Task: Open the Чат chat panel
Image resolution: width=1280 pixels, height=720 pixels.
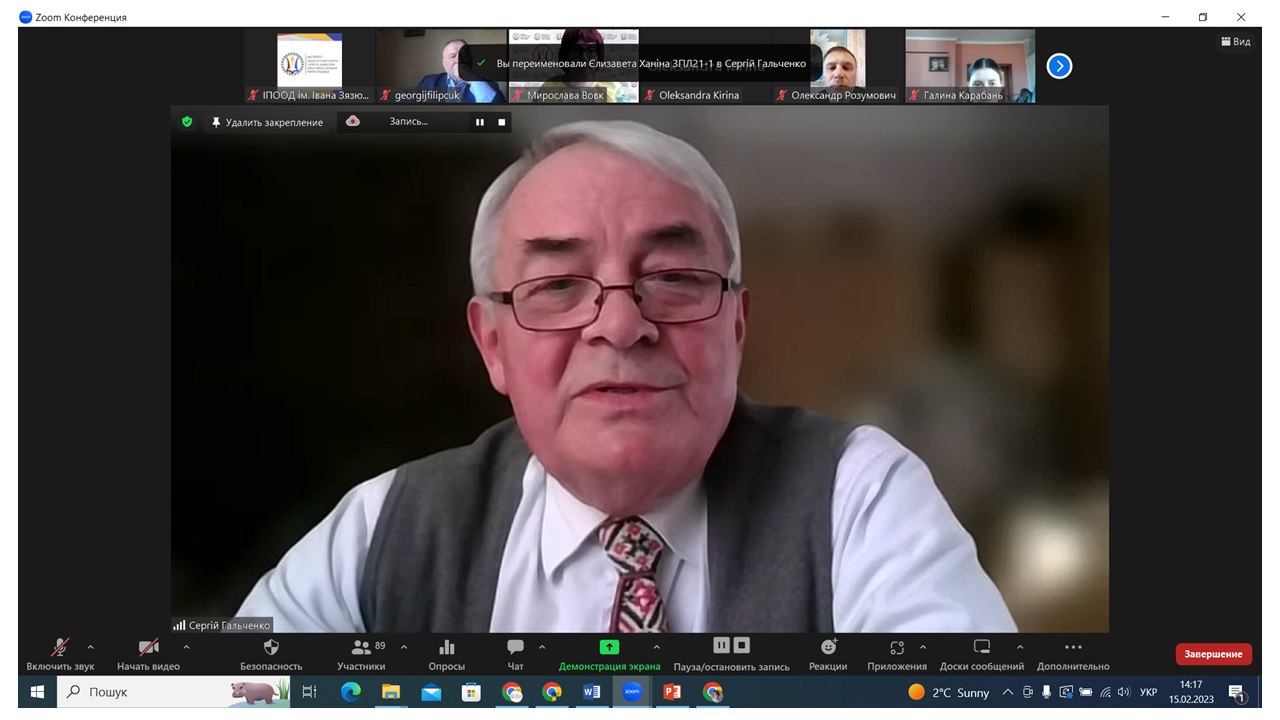Action: pos(515,654)
